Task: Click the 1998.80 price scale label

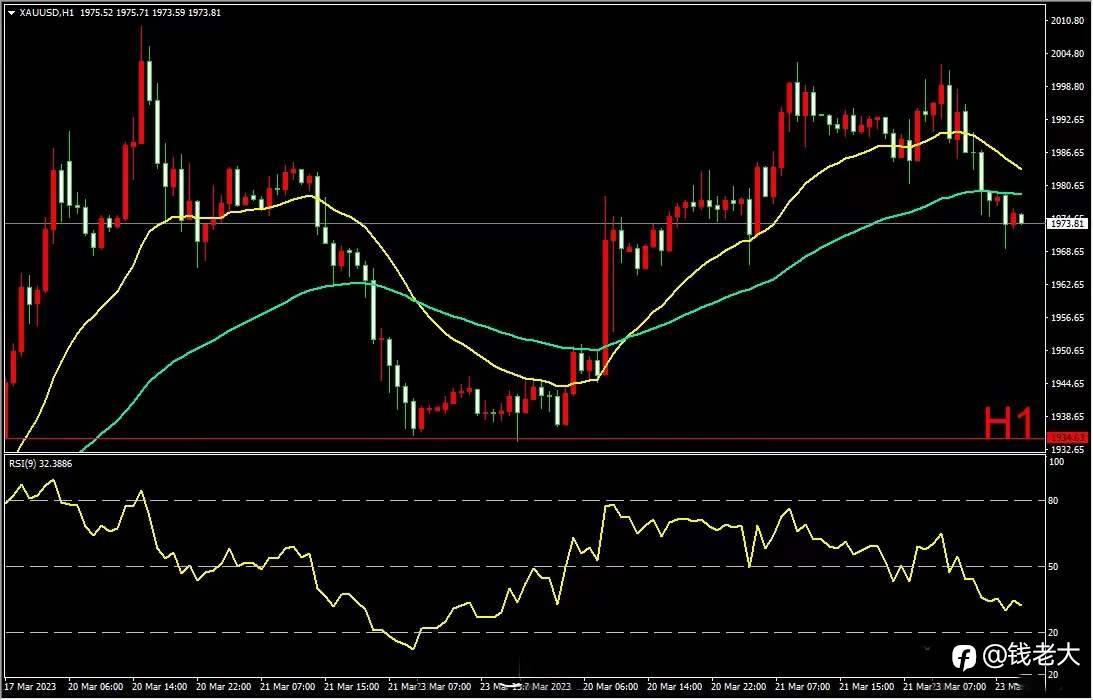Action: click(1067, 87)
